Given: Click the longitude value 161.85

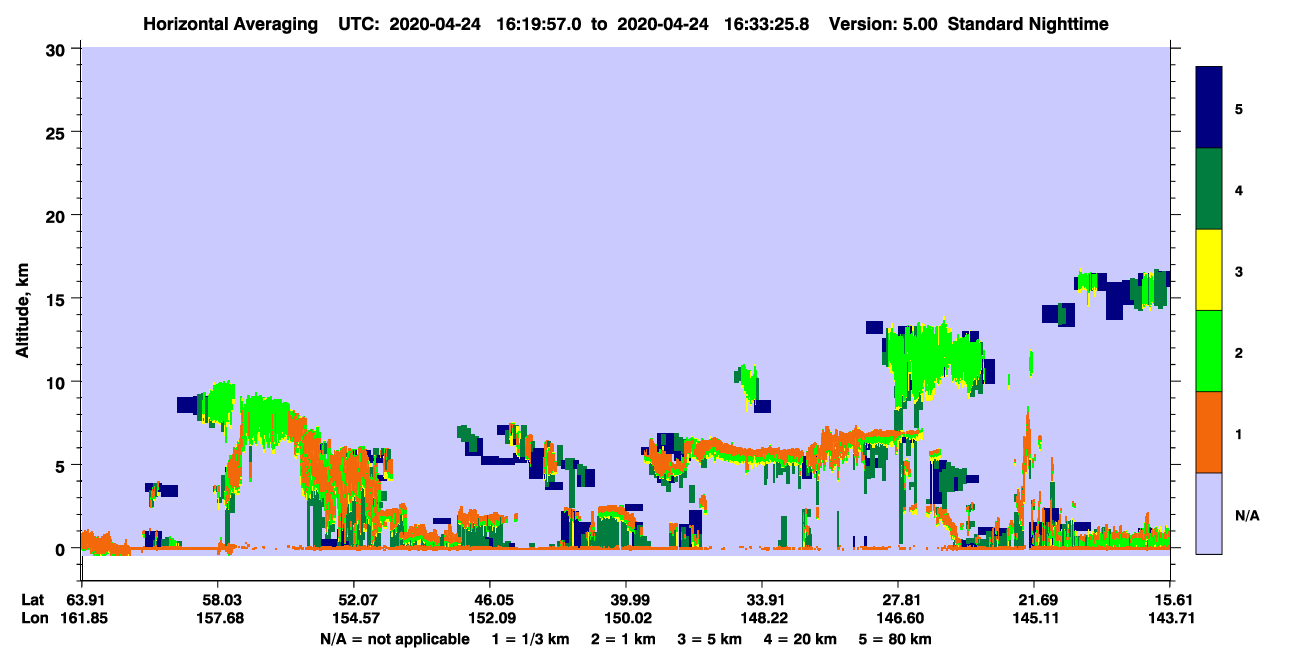Looking at the screenshot, I should 85,618.
